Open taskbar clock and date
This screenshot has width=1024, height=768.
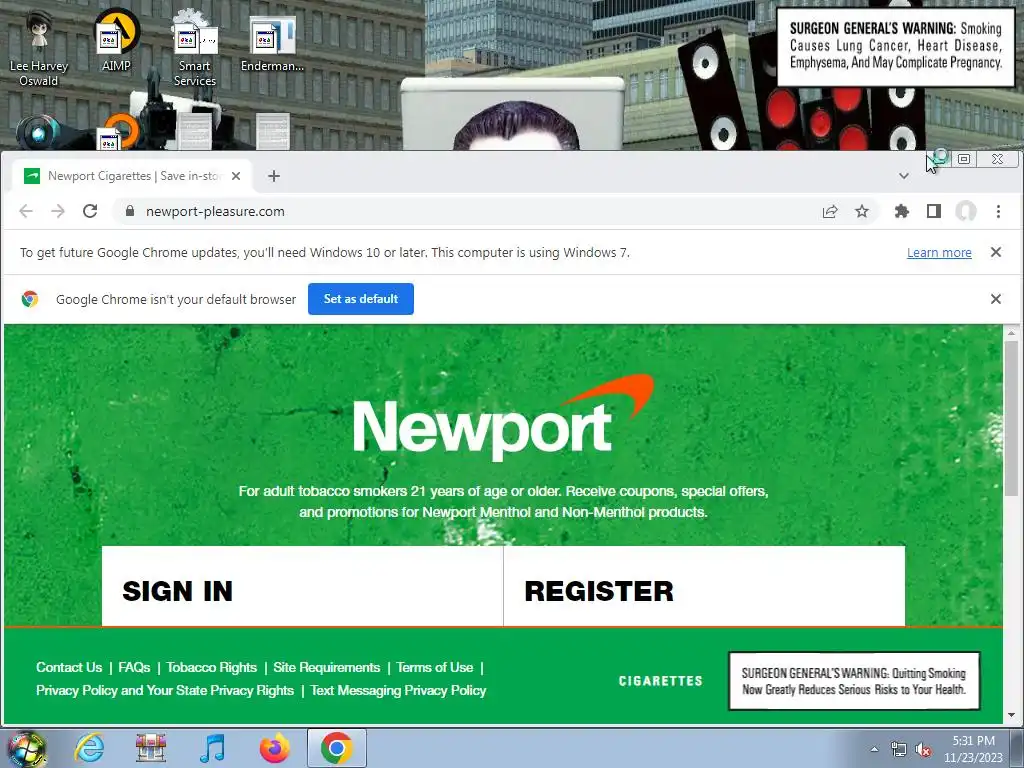click(973, 749)
